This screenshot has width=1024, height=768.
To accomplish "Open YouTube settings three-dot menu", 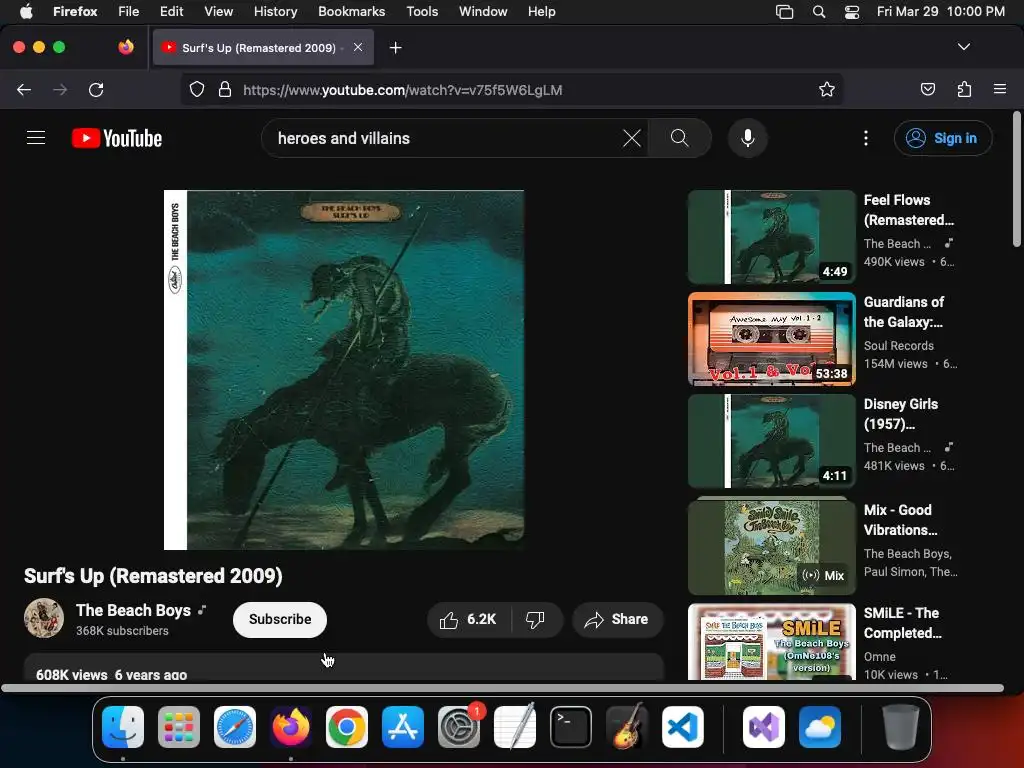I will [x=866, y=138].
